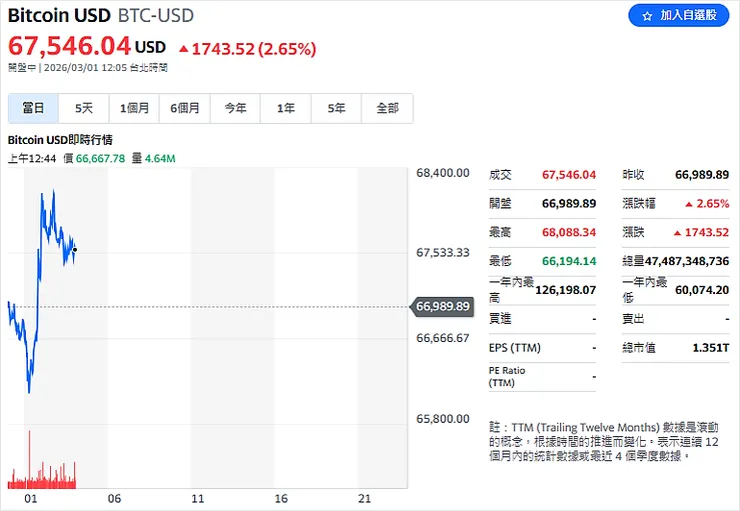
Task: Click the 68,400.00 axis label
Action: click(443, 173)
